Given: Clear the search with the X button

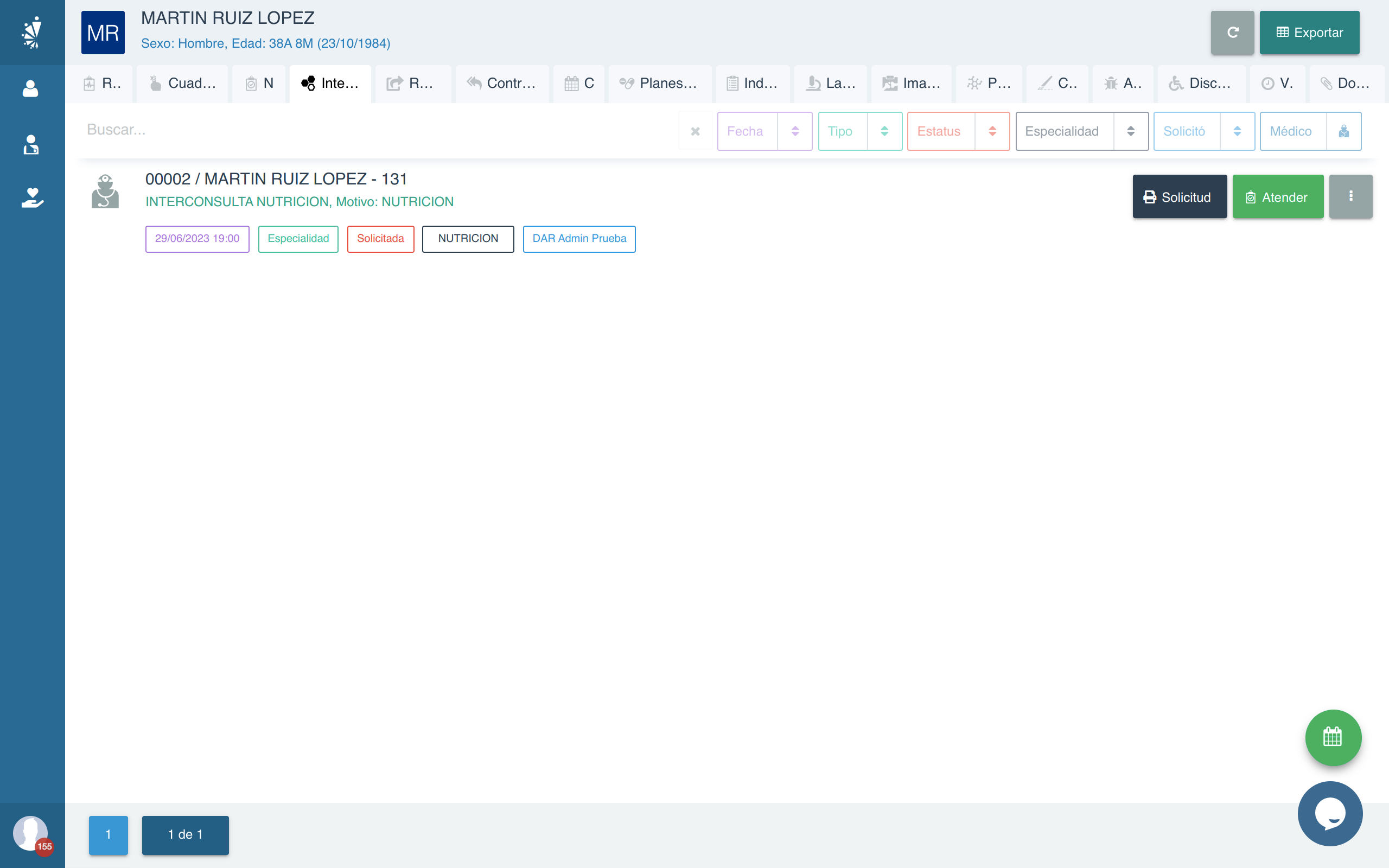Looking at the screenshot, I should coord(695,131).
